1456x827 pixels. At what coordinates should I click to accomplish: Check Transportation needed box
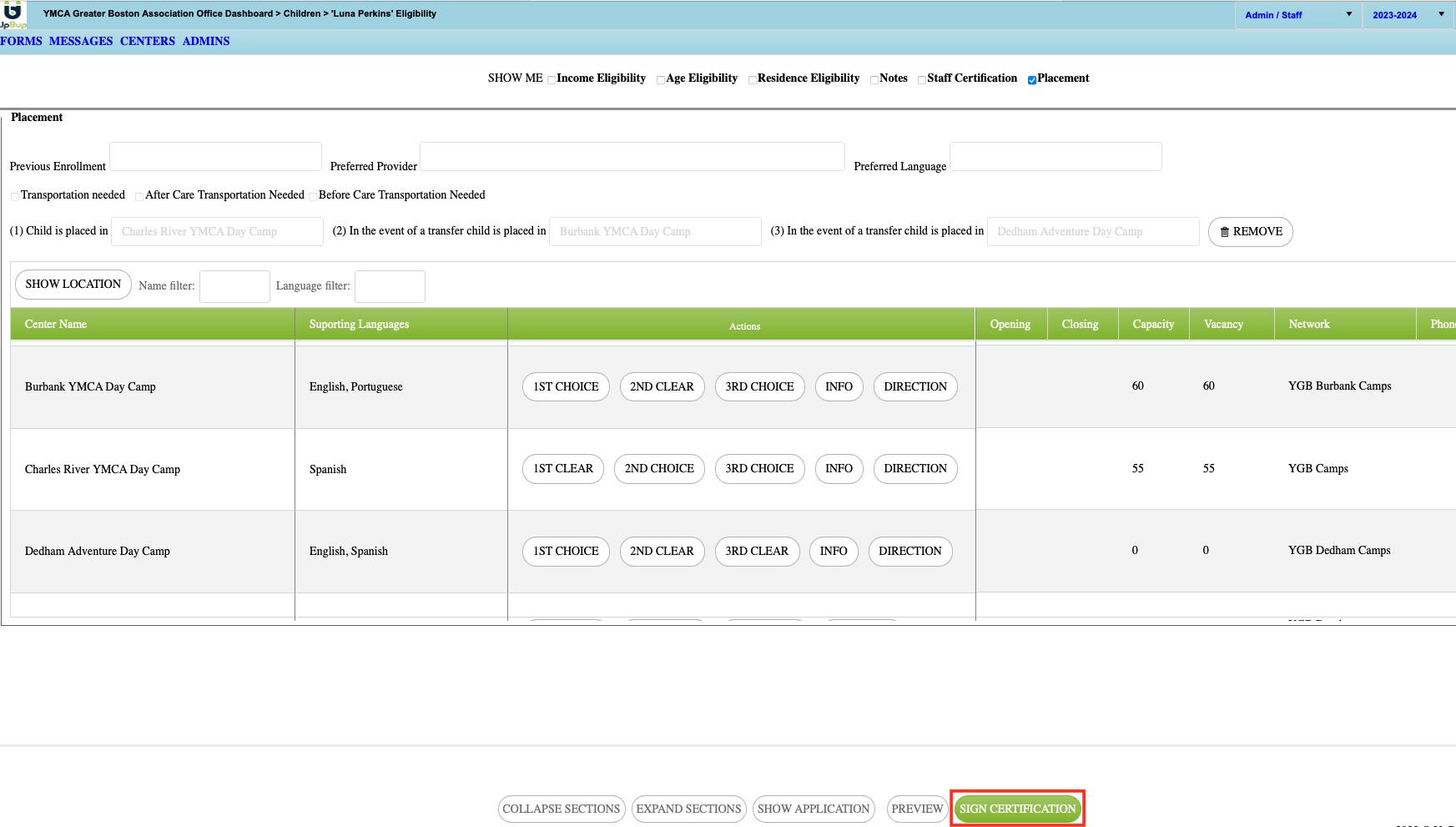click(15, 197)
